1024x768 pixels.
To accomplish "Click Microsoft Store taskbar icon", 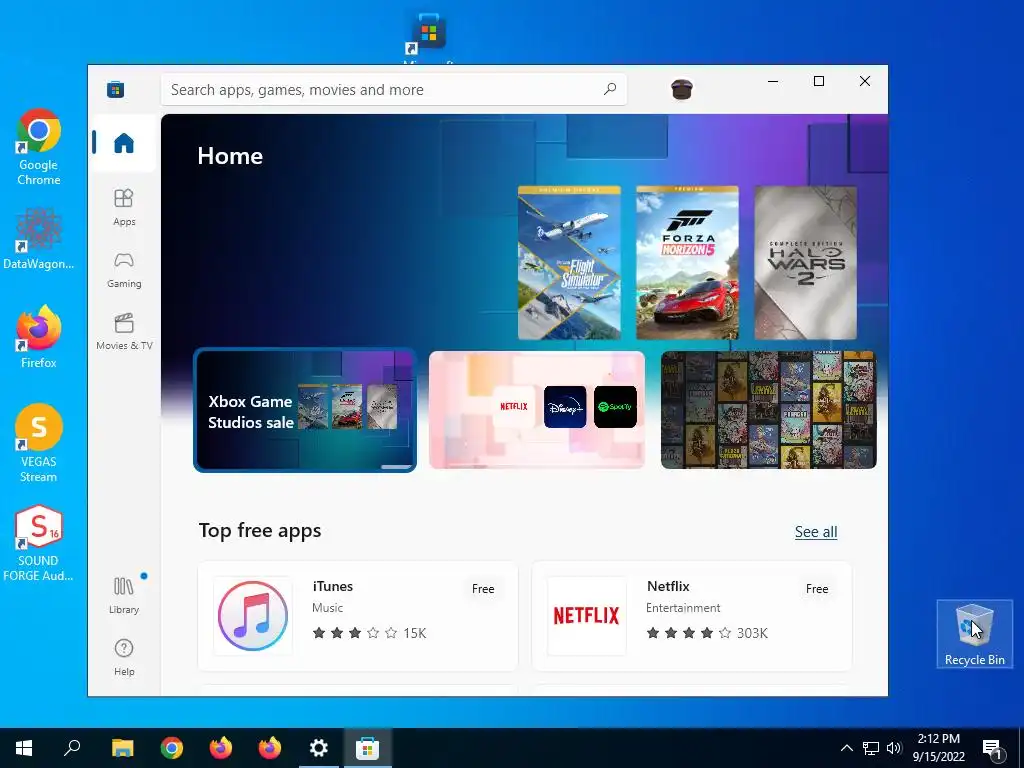I will pyautogui.click(x=368, y=748).
